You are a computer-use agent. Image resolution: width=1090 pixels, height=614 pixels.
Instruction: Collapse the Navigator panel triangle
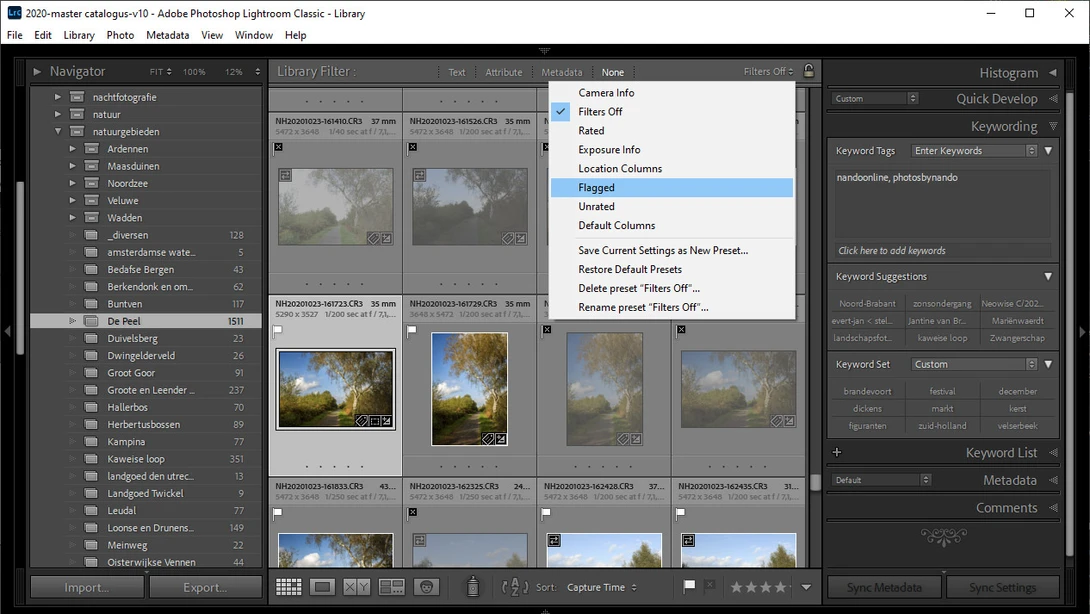(x=37, y=71)
